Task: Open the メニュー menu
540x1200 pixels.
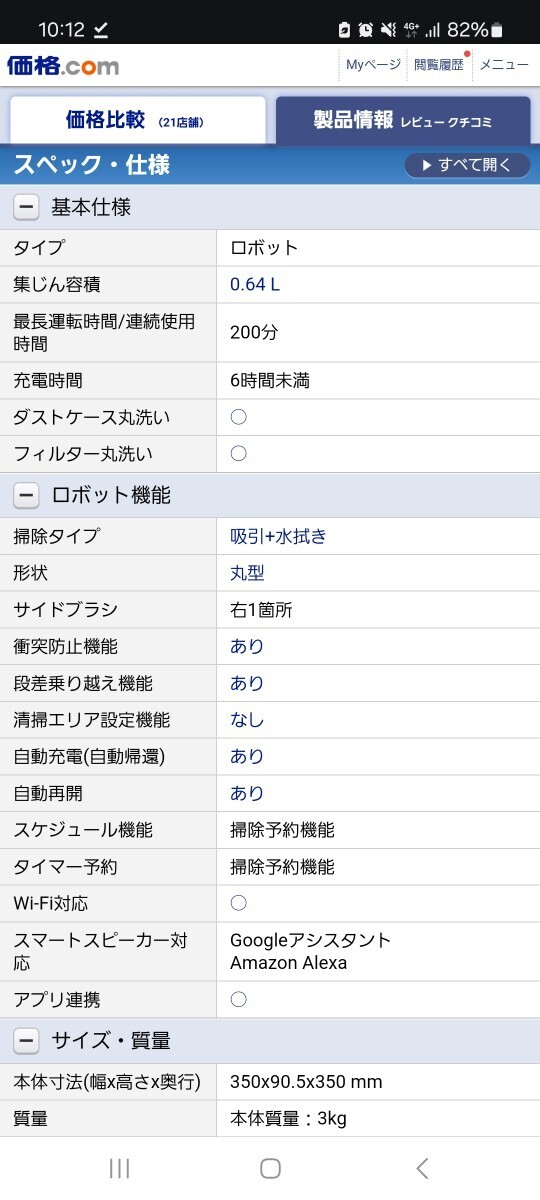Action: 504,64
